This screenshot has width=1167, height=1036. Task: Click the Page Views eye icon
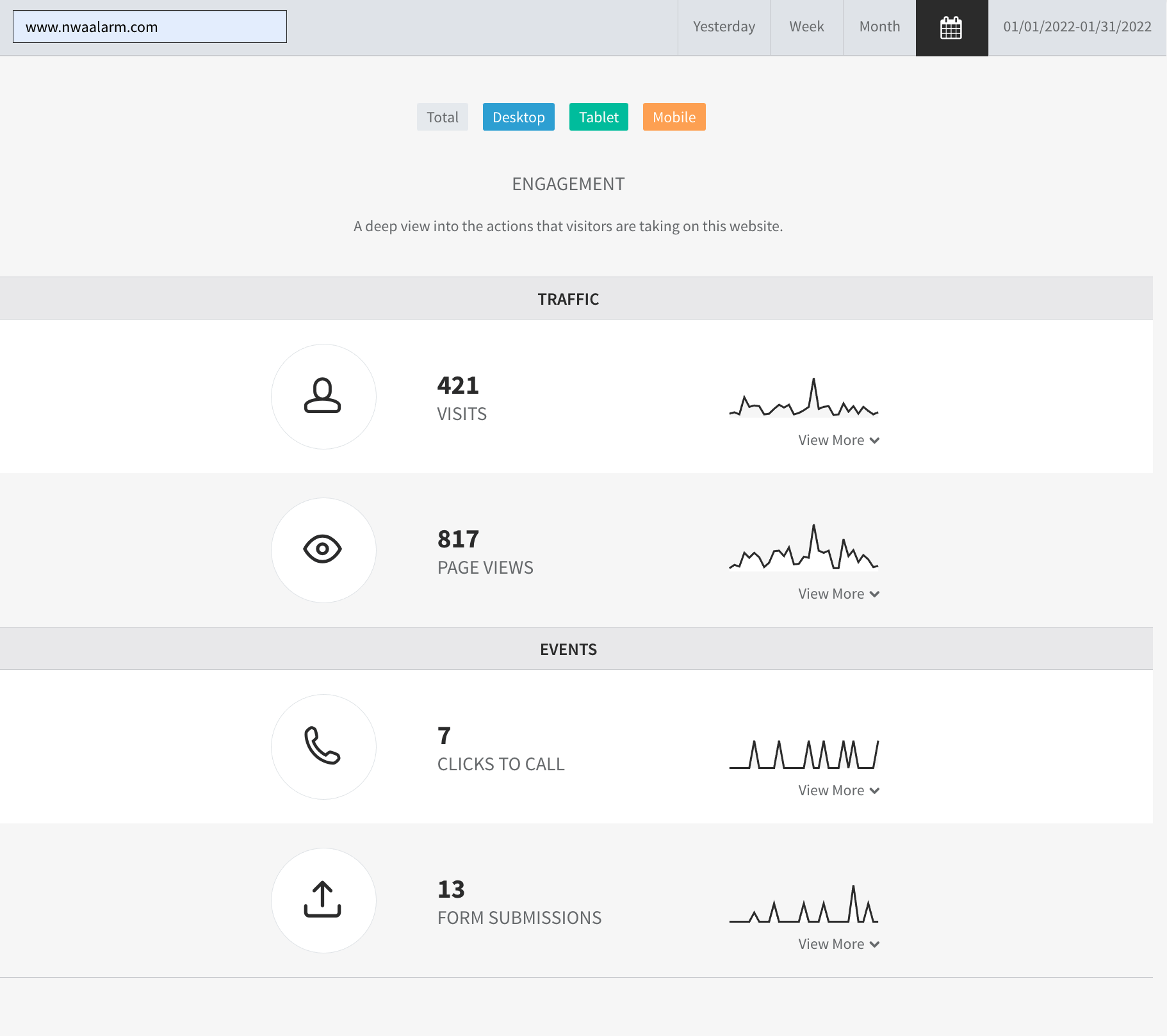[323, 549]
